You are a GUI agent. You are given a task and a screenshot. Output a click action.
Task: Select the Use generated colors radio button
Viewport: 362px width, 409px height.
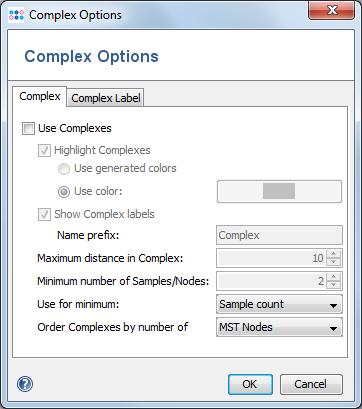tap(64, 169)
